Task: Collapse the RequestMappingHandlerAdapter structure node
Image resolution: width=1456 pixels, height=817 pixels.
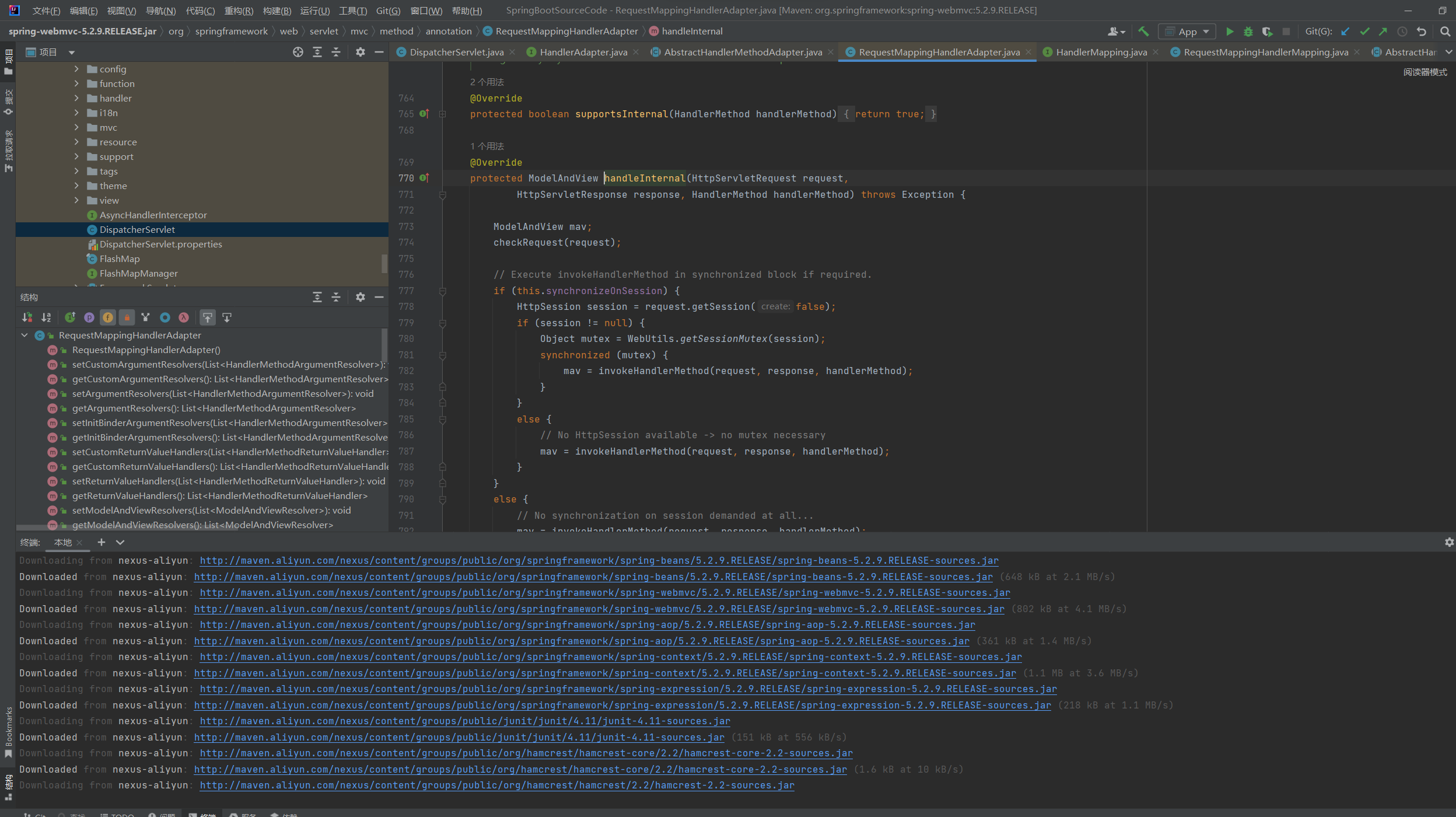Action: tap(24, 335)
